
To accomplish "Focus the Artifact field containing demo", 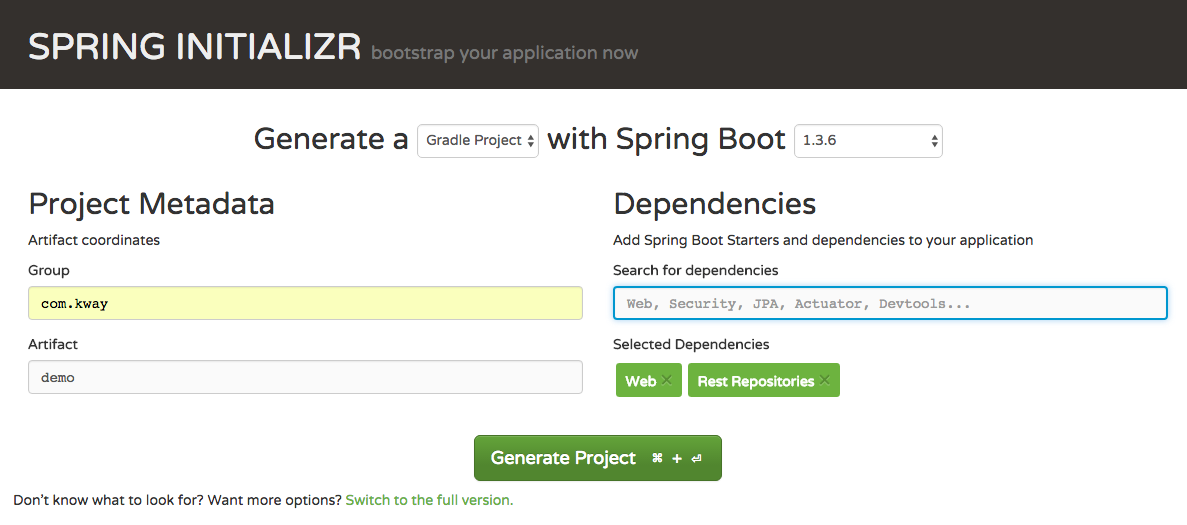I will 305,377.
